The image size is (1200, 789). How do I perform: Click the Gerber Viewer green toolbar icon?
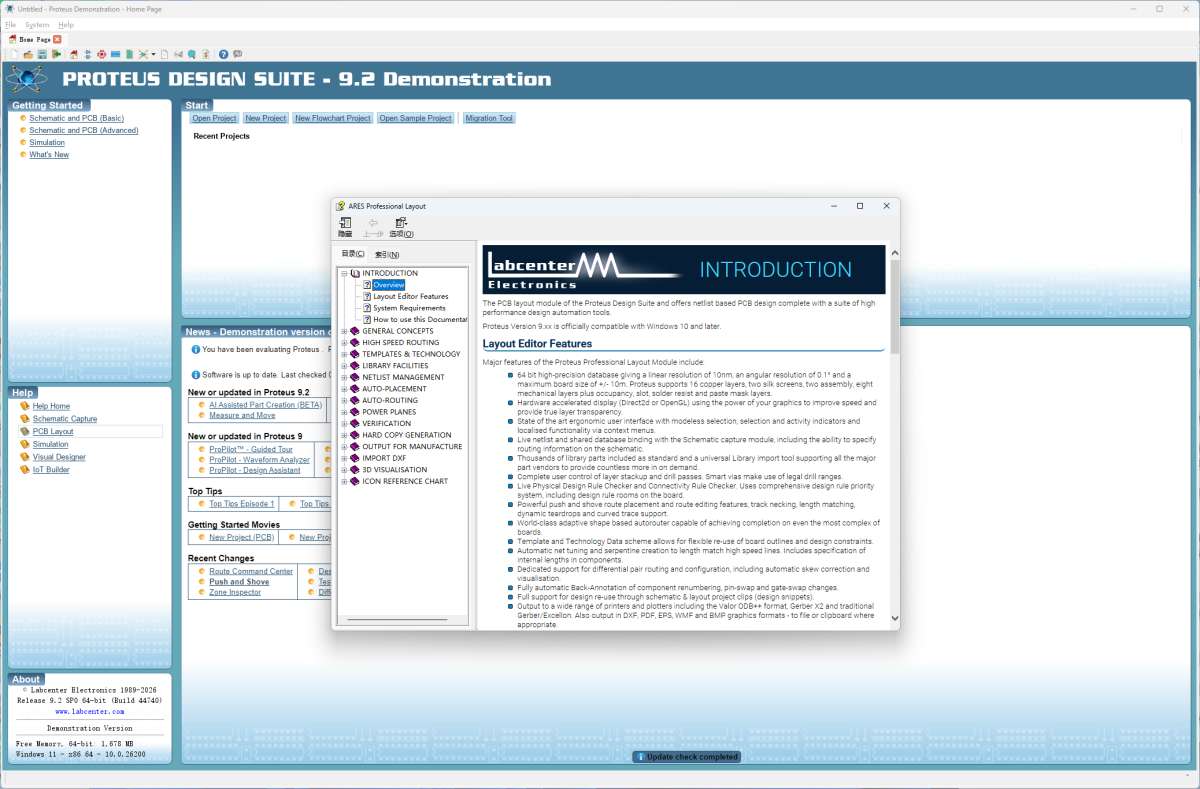(129, 54)
